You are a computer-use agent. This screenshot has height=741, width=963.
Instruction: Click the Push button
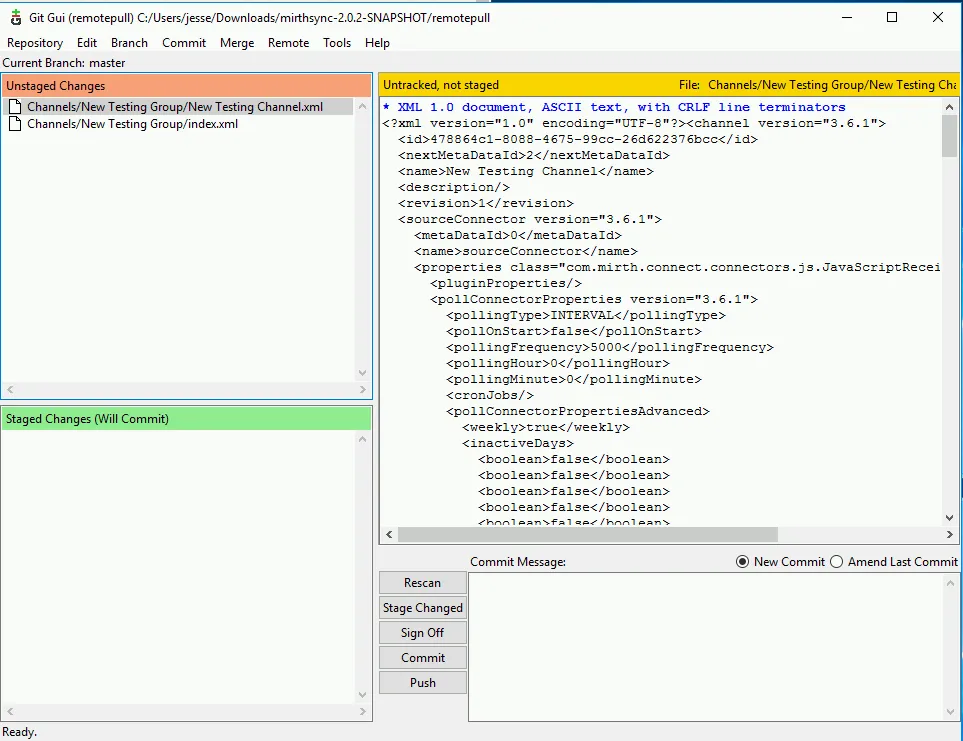coord(422,682)
